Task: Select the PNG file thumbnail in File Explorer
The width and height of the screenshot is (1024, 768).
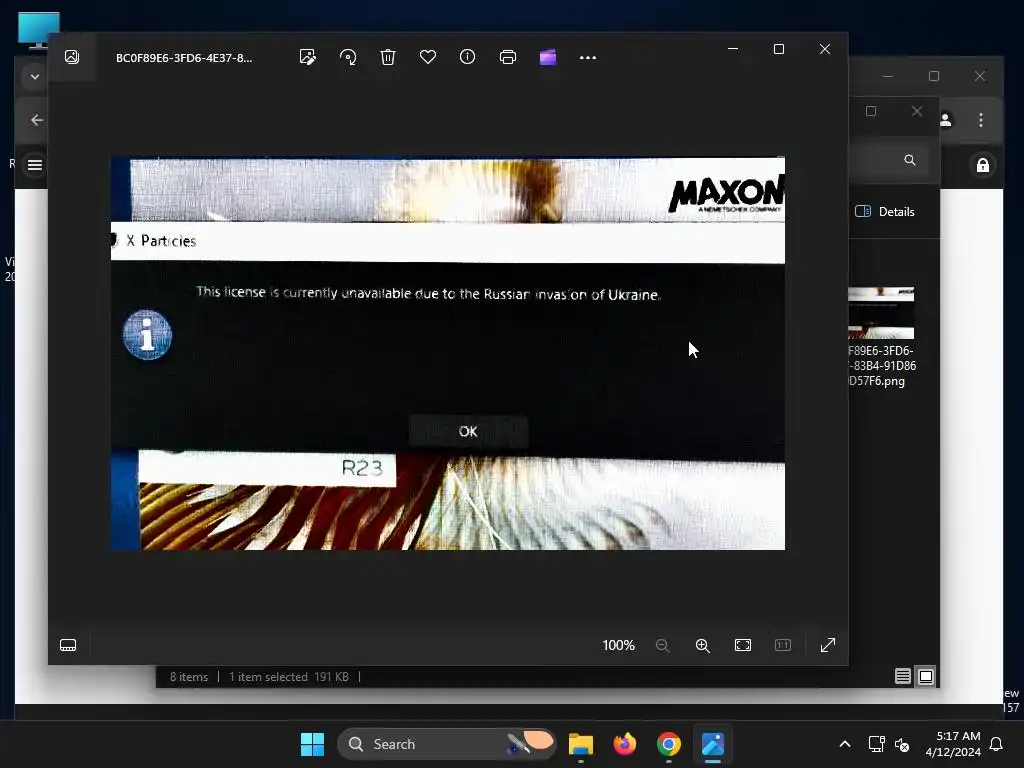Action: (x=881, y=313)
